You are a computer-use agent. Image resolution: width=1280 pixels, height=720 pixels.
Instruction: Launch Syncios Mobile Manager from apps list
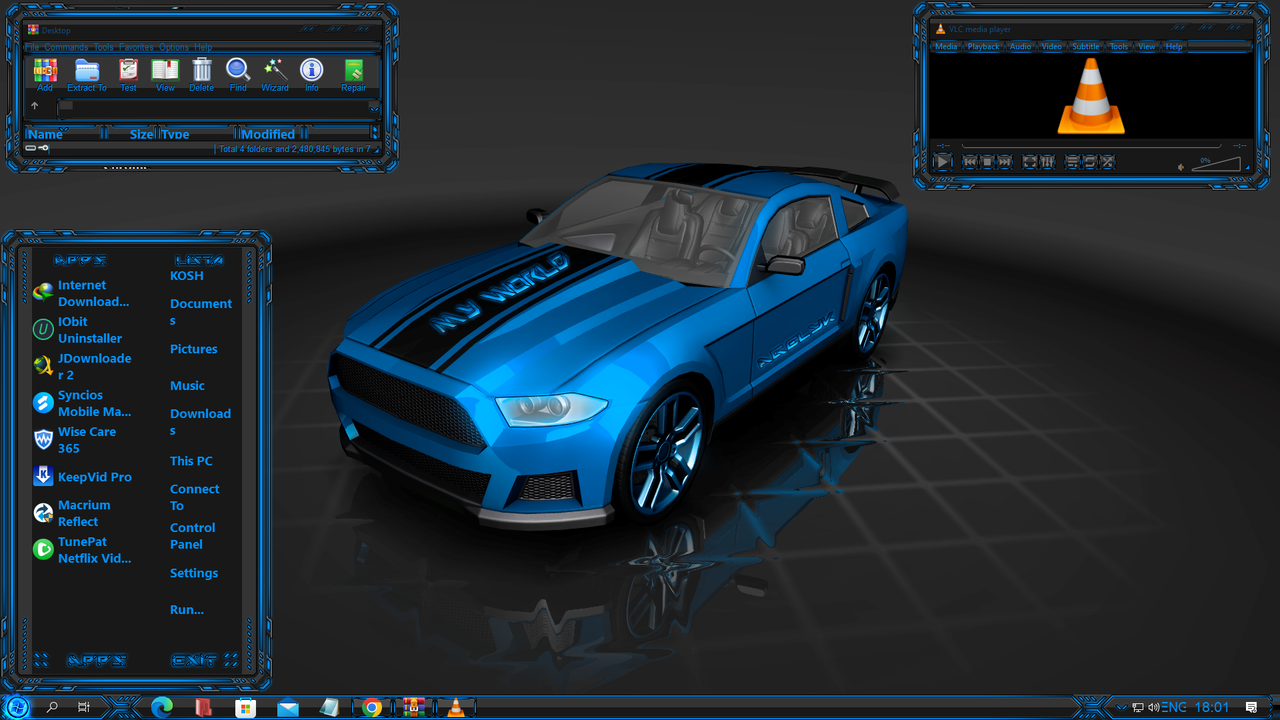tap(83, 403)
